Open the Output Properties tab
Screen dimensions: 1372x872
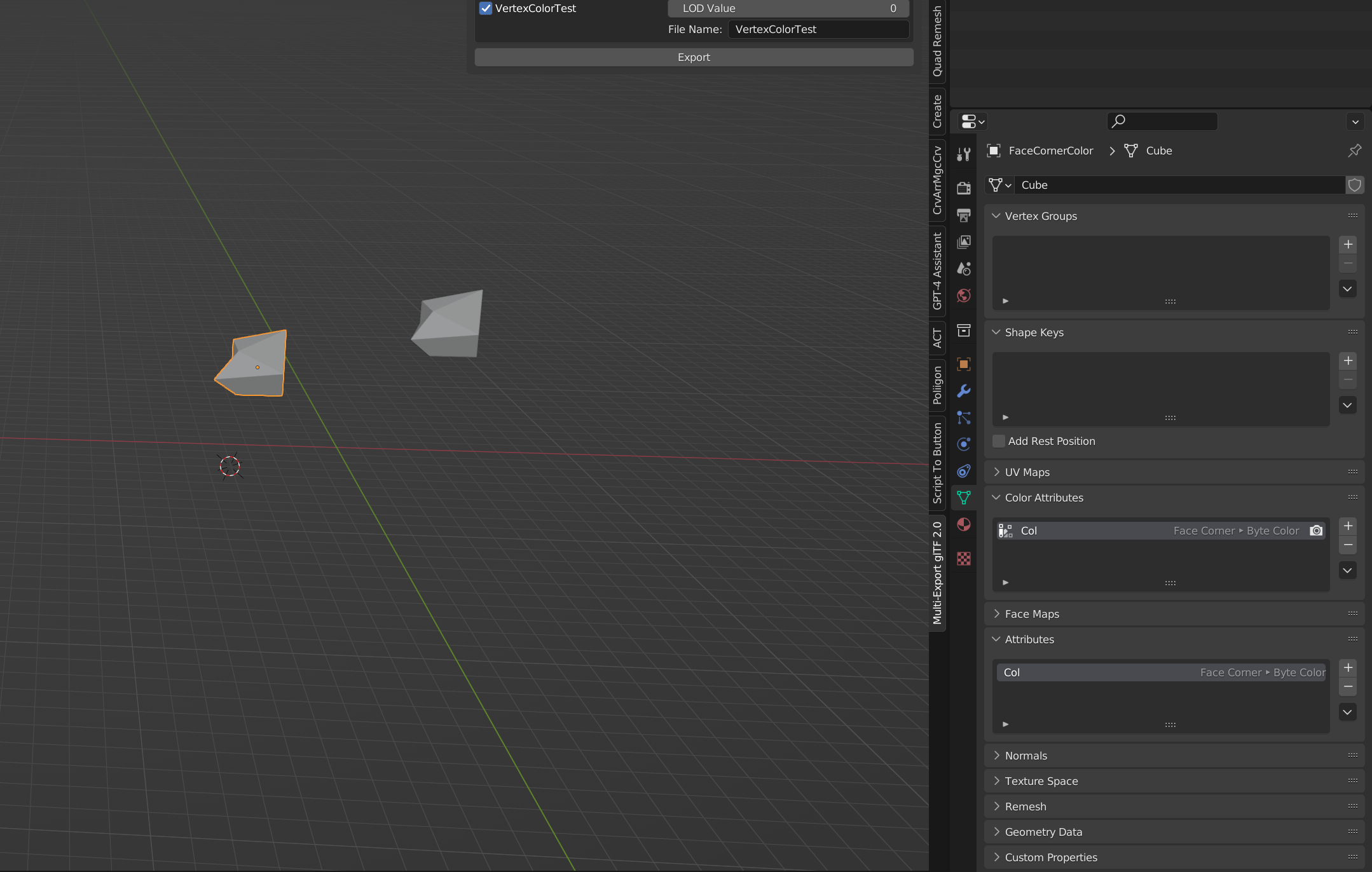[964, 216]
